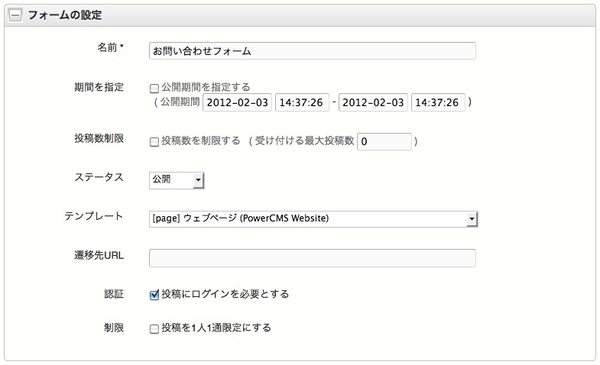Open the ステータス dropdown
The width and height of the screenshot is (600, 365).
[x=176, y=180]
